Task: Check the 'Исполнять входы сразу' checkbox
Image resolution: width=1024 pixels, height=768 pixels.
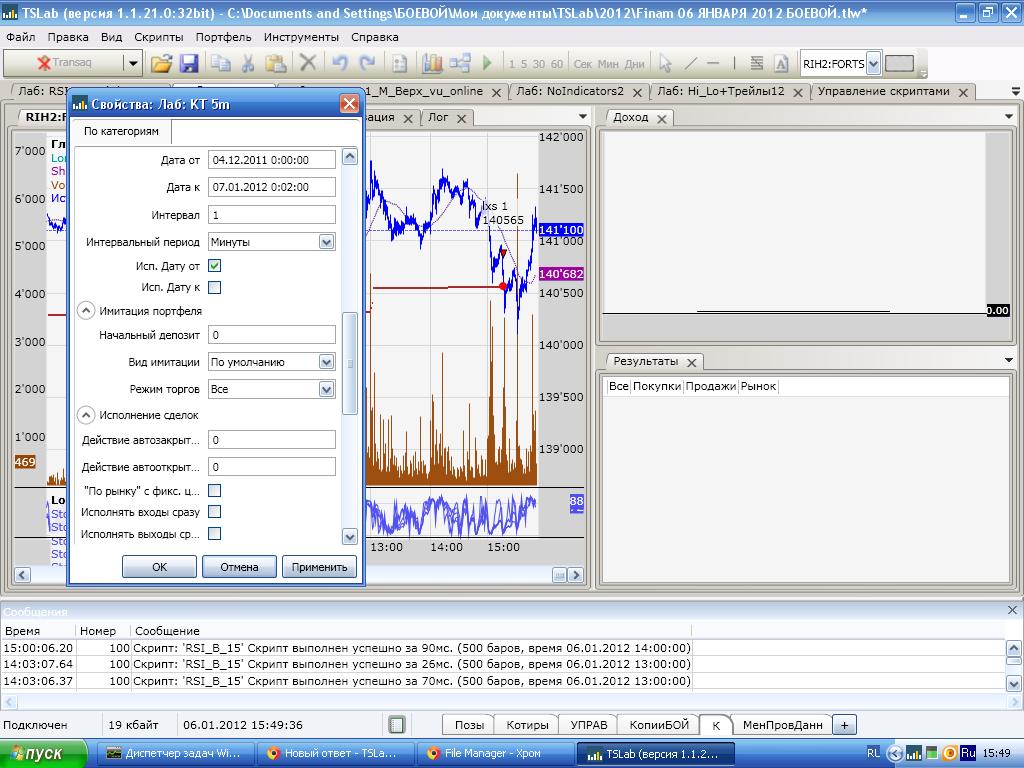Action: (214, 512)
